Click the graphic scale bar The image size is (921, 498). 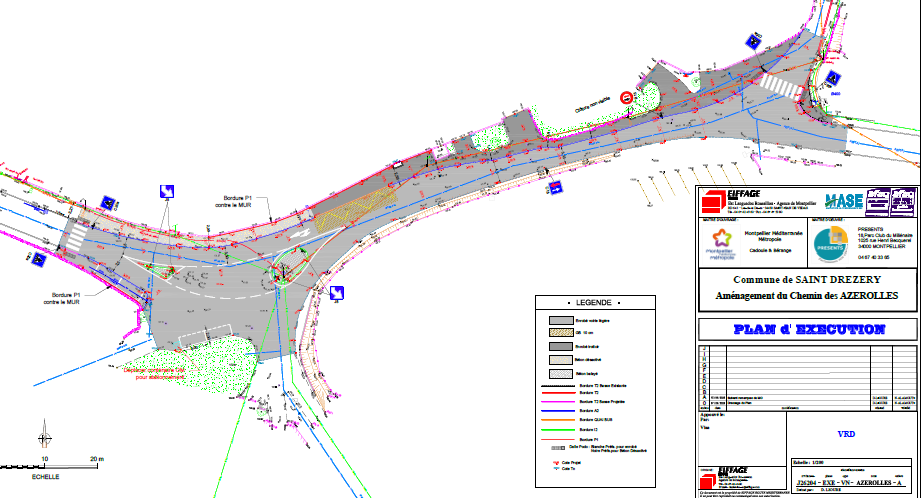click(x=49, y=466)
